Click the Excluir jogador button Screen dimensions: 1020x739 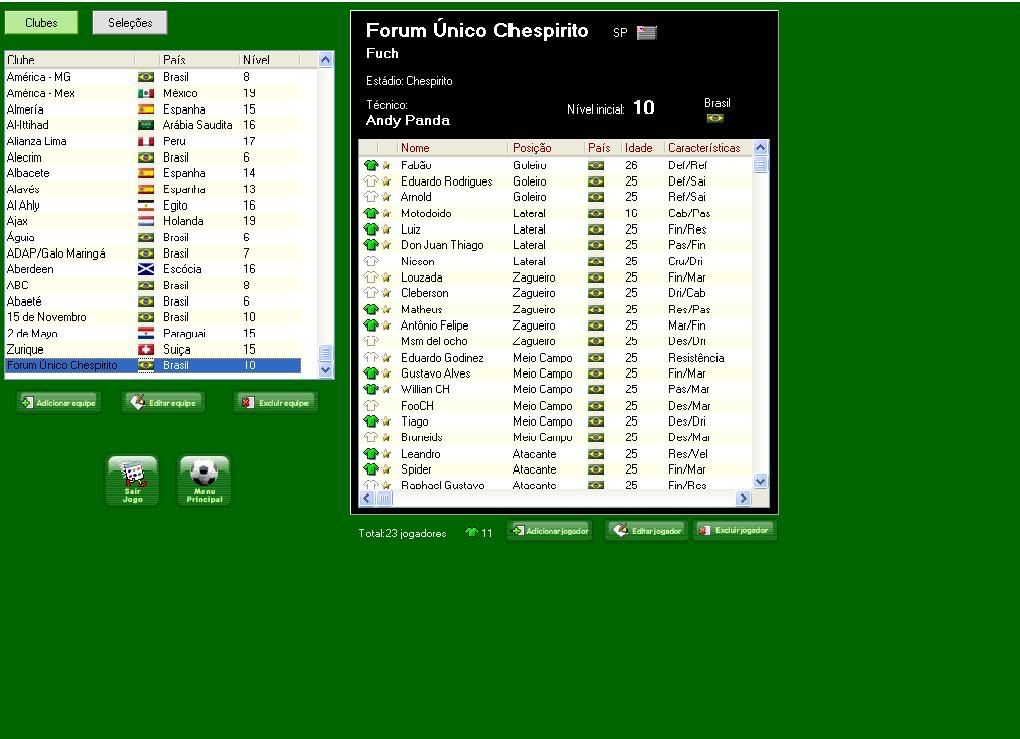tap(735, 530)
